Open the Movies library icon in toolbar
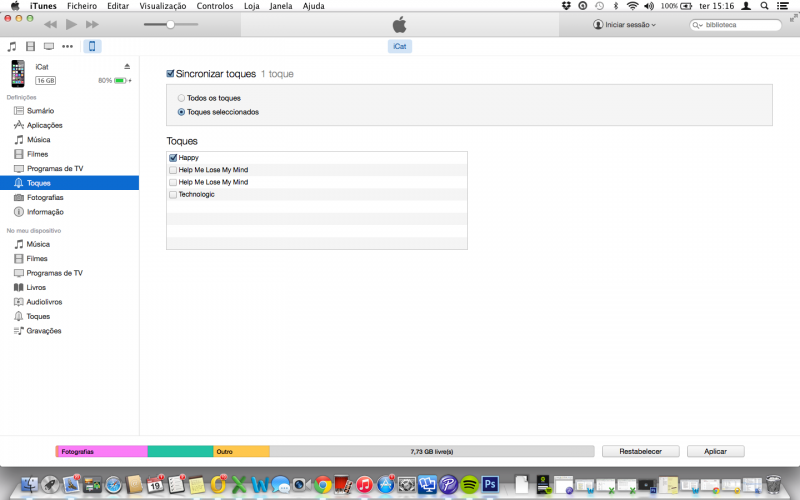Viewport: 800px width, 500px height. 31,46
